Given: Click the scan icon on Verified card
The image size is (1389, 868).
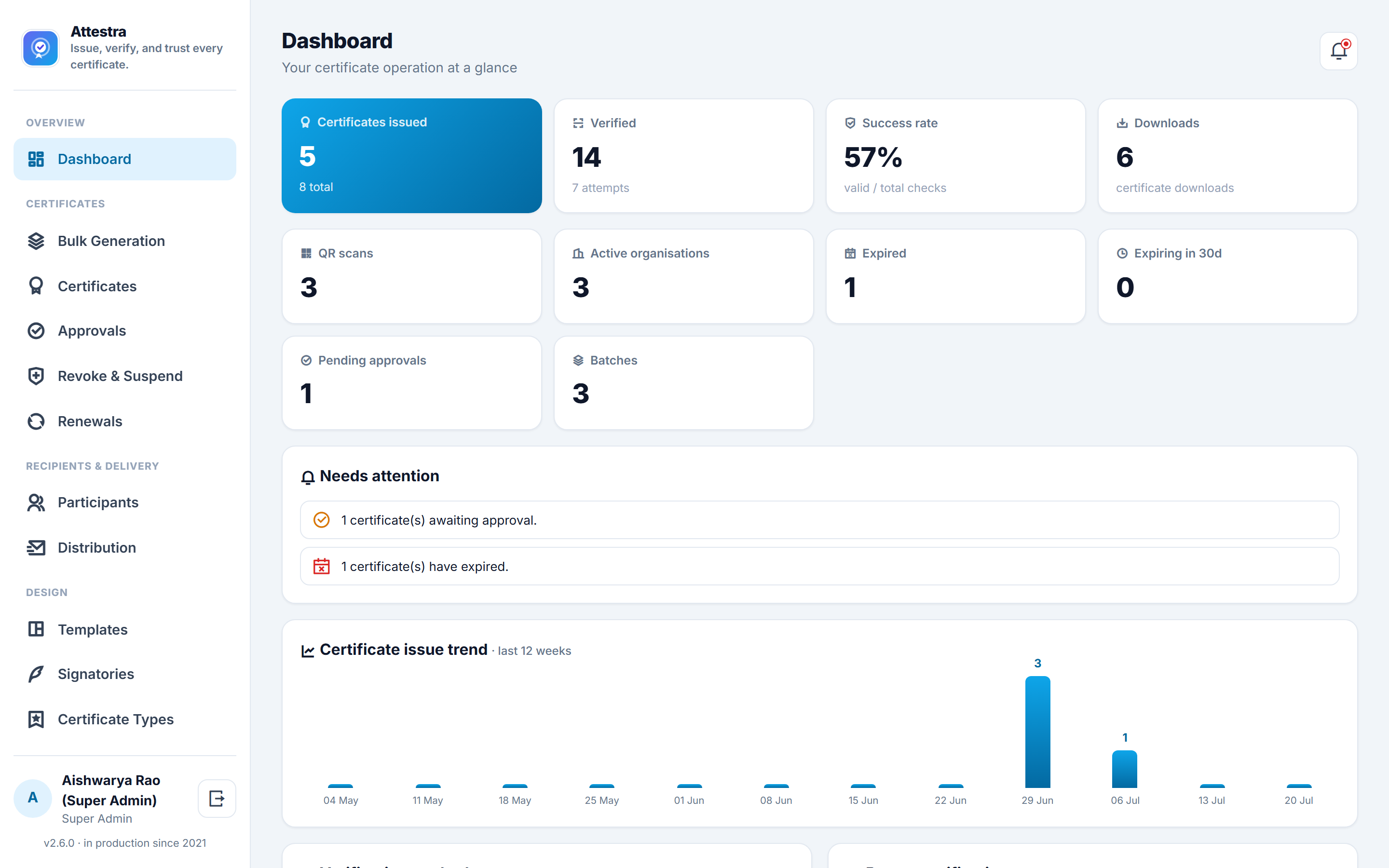Looking at the screenshot, I should pyautogui.click(x=578, y=123).
